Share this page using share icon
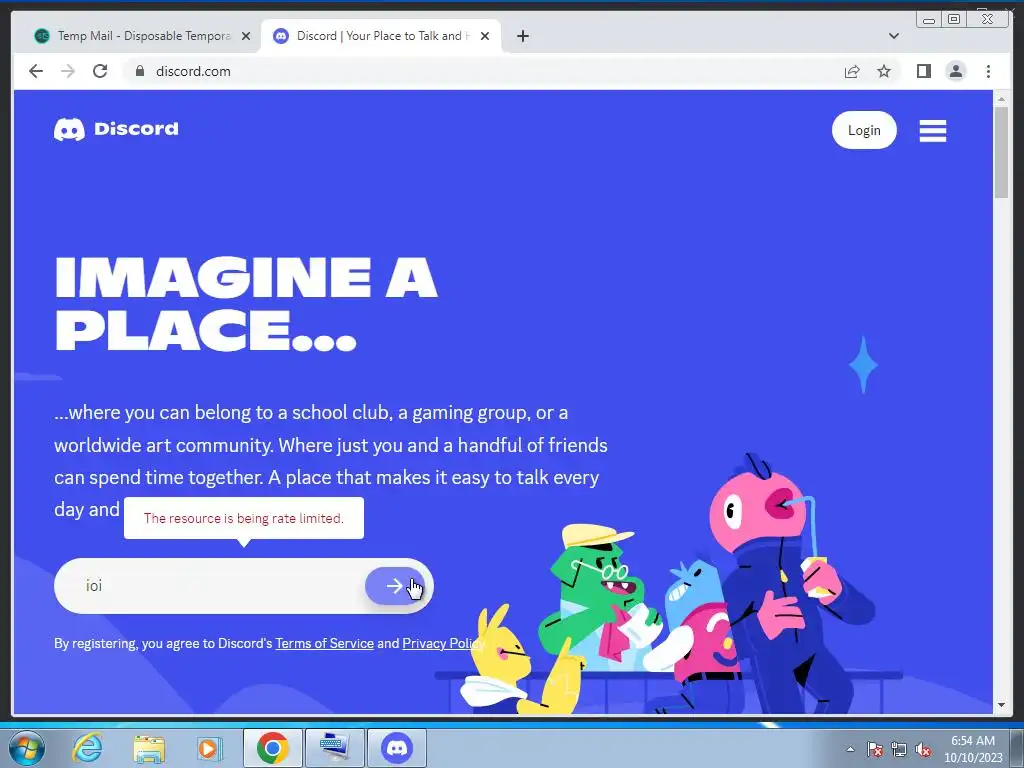This screenshot has width=1024, height=768. click(852, 71)
